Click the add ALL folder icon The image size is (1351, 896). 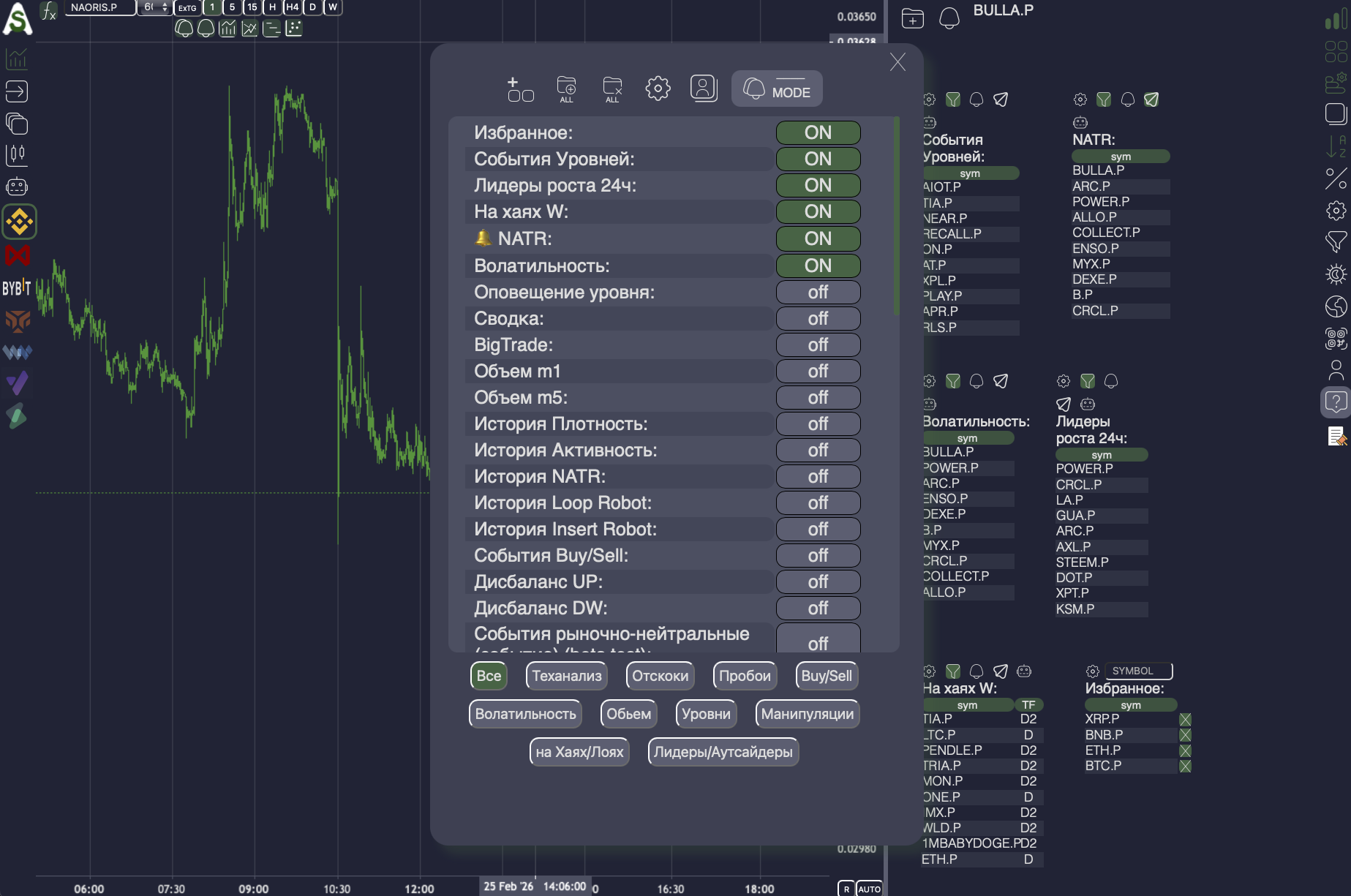coord(566,89)
